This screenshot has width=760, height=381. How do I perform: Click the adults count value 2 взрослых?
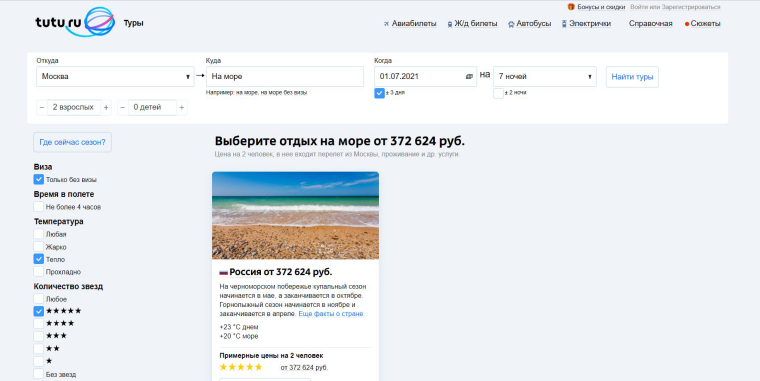point(74,107)
